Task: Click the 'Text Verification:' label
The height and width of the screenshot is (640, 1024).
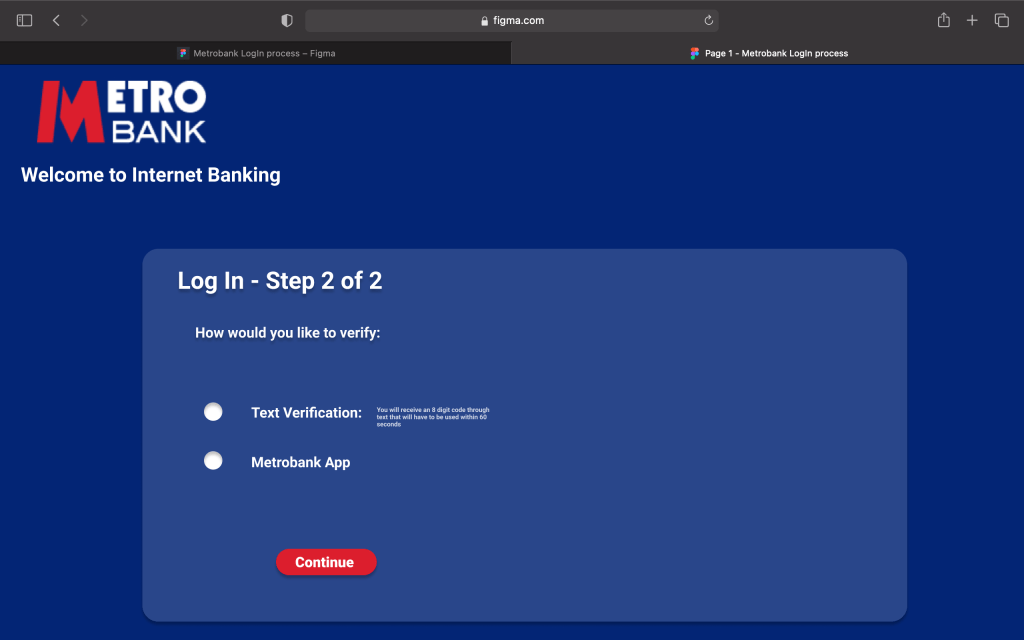Action: coord(306,413)
